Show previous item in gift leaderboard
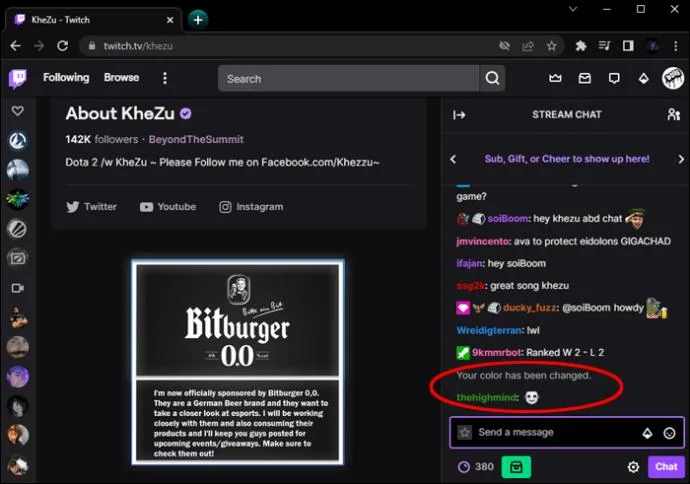This screenshot has width=690, height=484. (453, 159)
